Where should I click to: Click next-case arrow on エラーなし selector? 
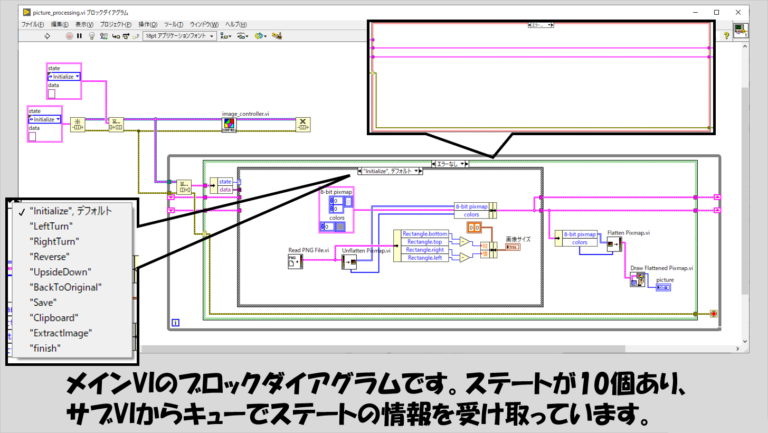point(467,164)
